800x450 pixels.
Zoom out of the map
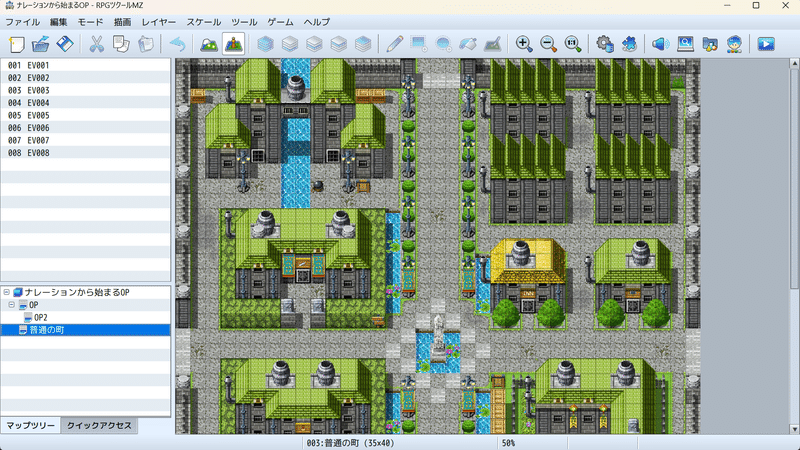(x=548, y=44)
